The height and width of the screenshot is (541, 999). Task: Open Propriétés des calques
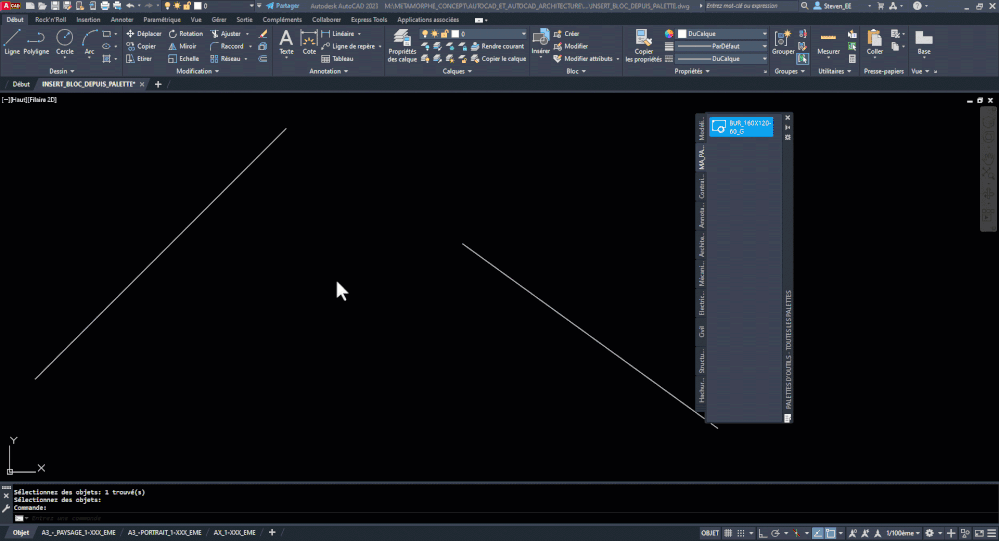coord(402,45)
